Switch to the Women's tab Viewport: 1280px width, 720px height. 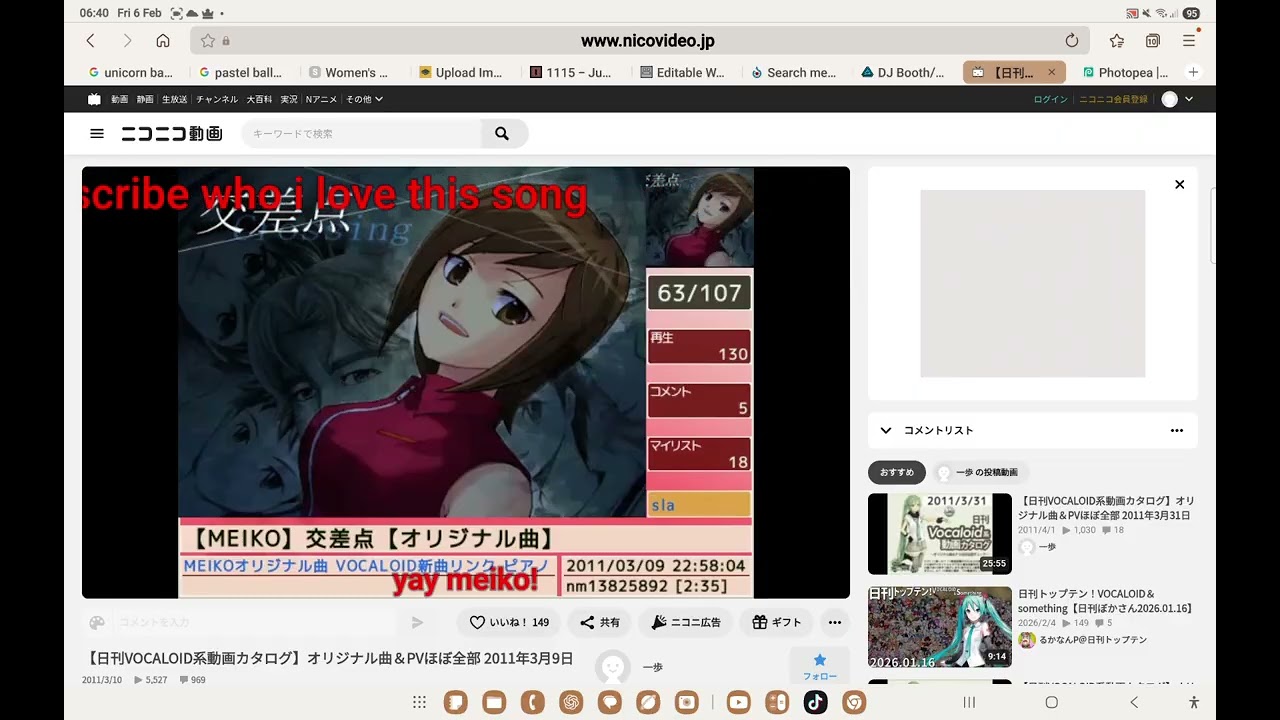349,72
